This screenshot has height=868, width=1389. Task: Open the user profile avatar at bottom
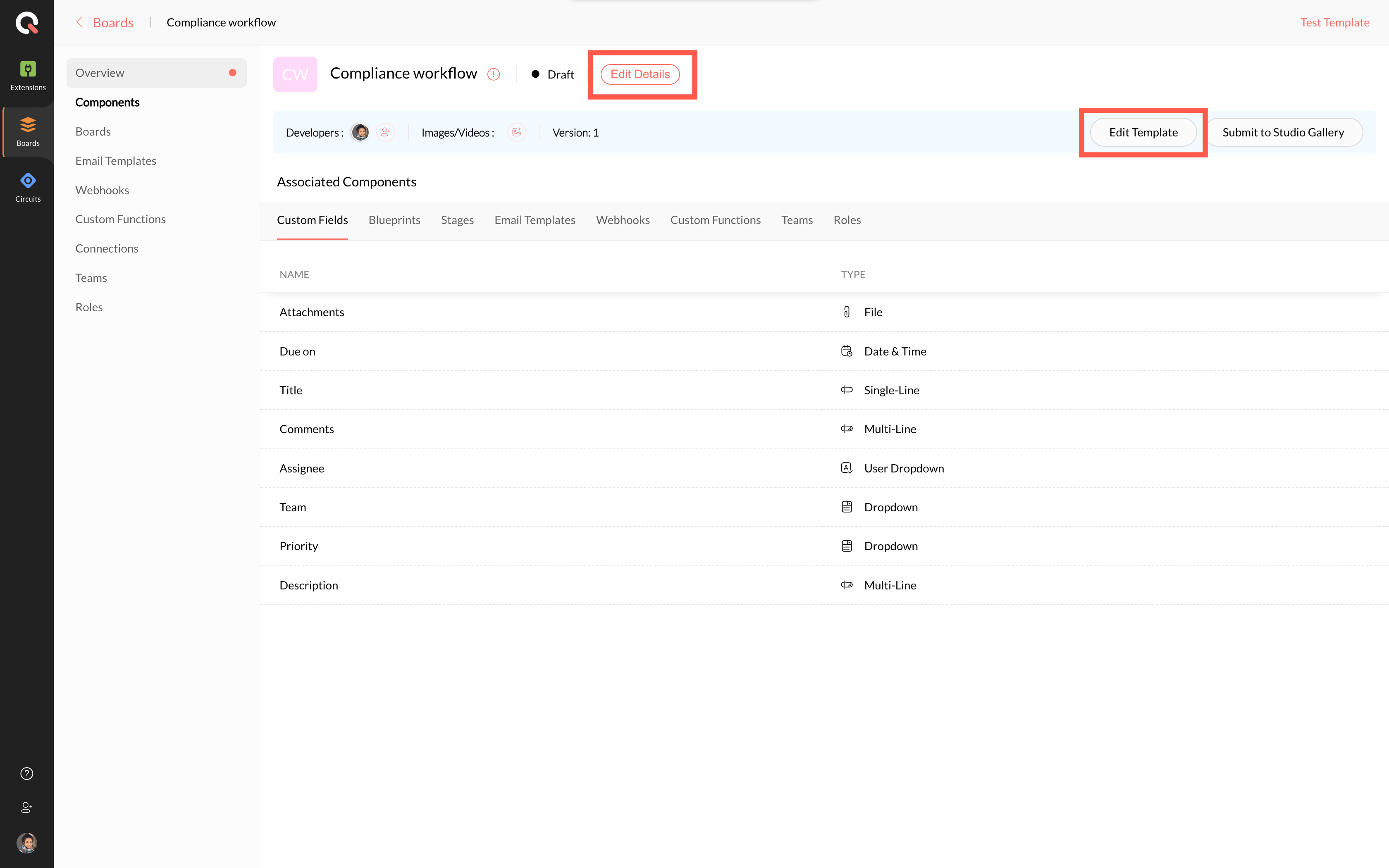pos(27,843)
